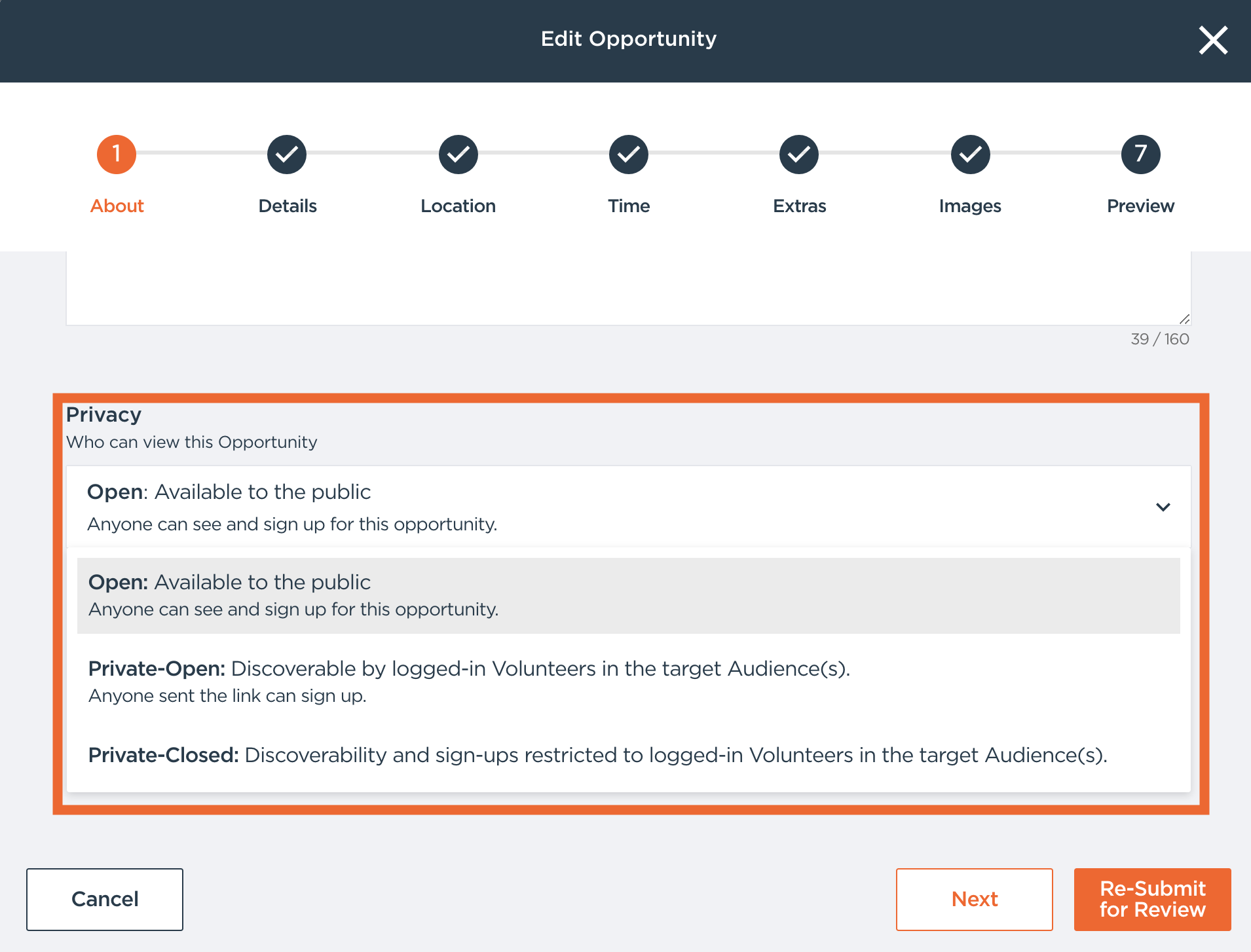Click the orange step 1 About circle
Viewport: 1251px width, 952px height.
pyautogui.click(x=117, y=155)
